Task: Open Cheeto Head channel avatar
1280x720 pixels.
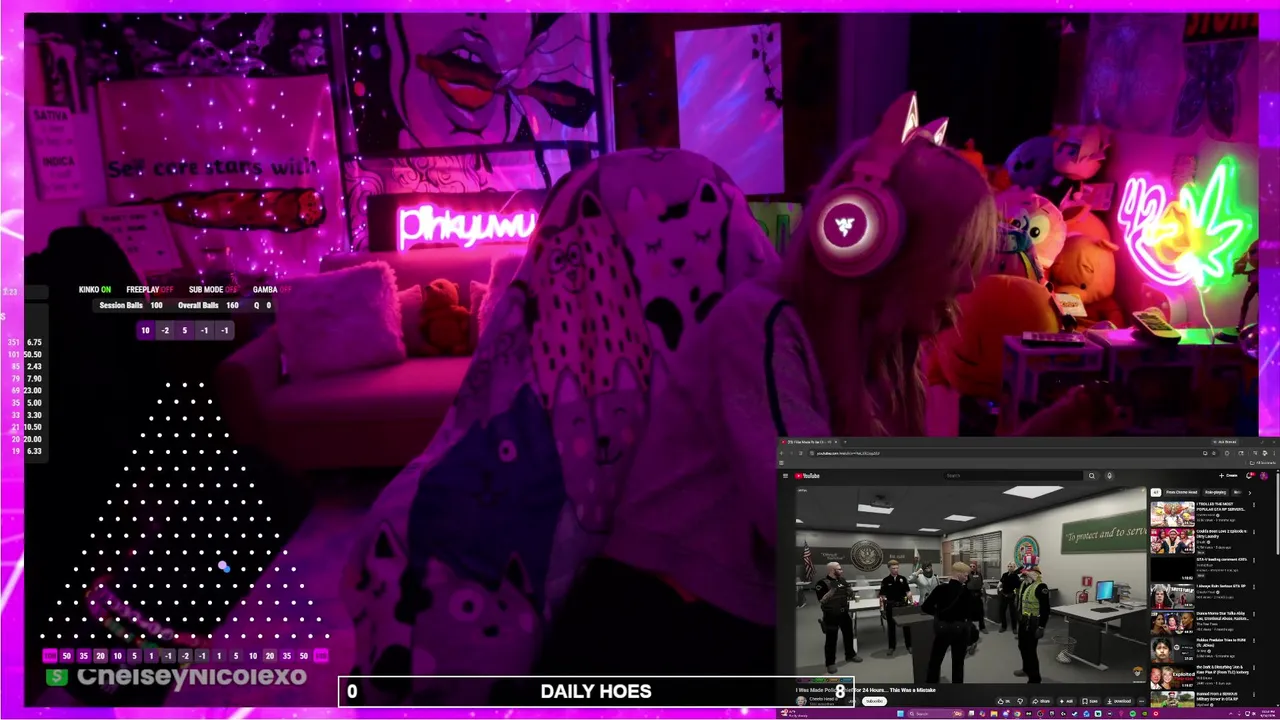Action: click(801, 701)
